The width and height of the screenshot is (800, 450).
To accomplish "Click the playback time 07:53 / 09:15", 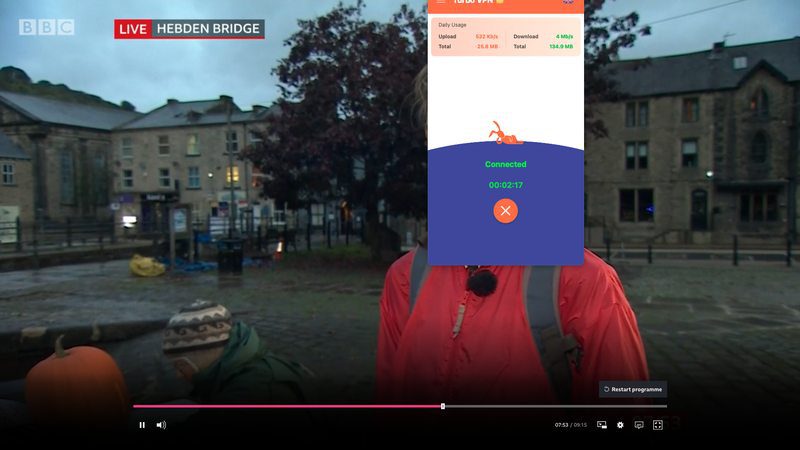I will coord(571,425).
